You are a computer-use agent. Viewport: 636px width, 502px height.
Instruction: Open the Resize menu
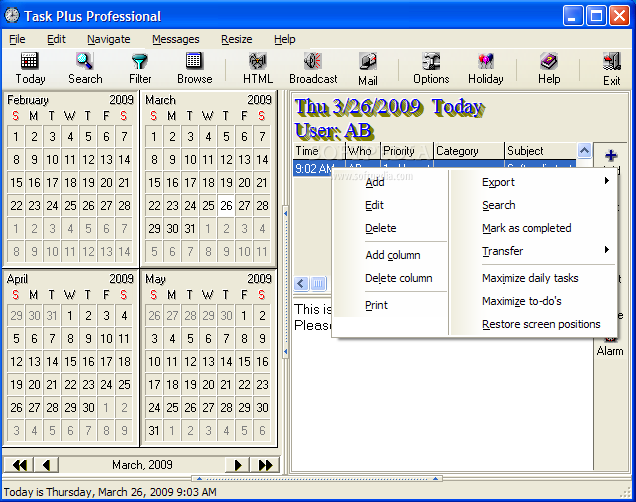click(x=236, y=39)
